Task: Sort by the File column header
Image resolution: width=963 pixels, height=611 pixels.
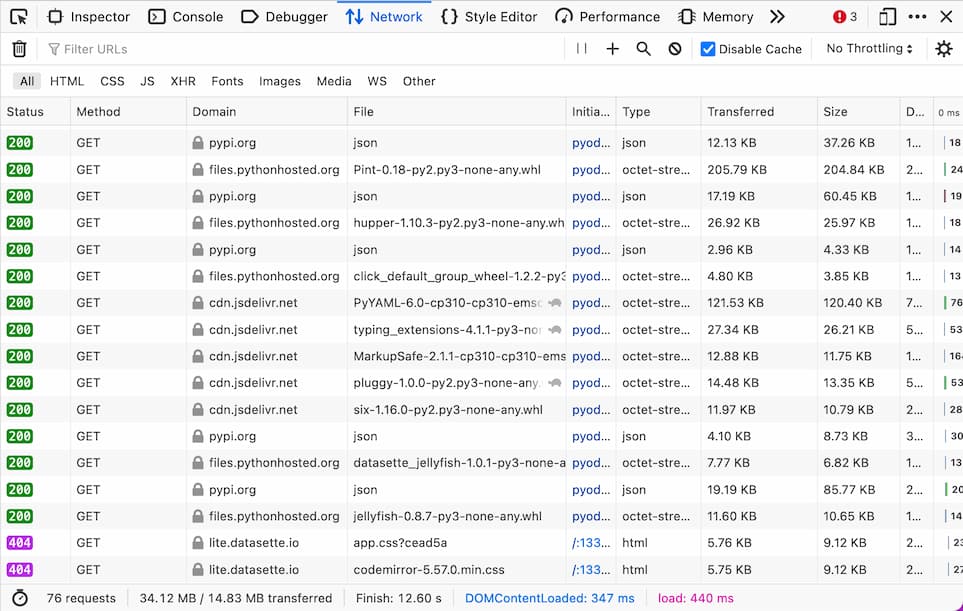Action: [456, 112]
